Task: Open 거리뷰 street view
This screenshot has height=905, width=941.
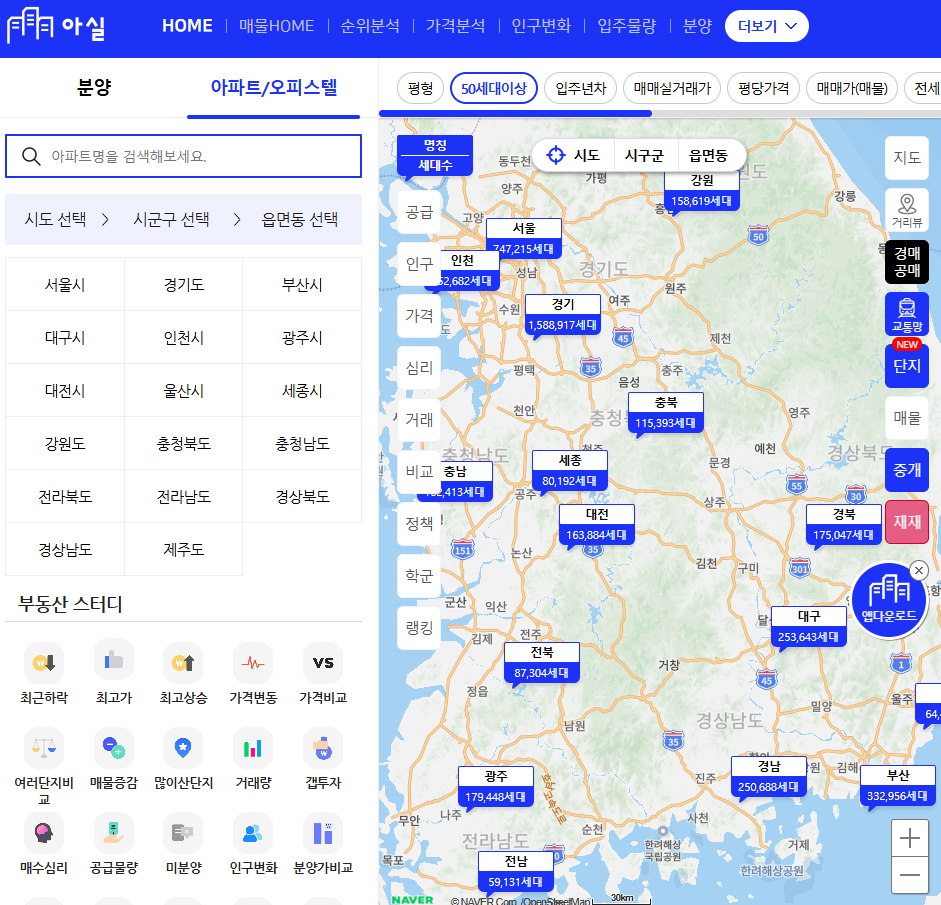Action: point(907,210)
